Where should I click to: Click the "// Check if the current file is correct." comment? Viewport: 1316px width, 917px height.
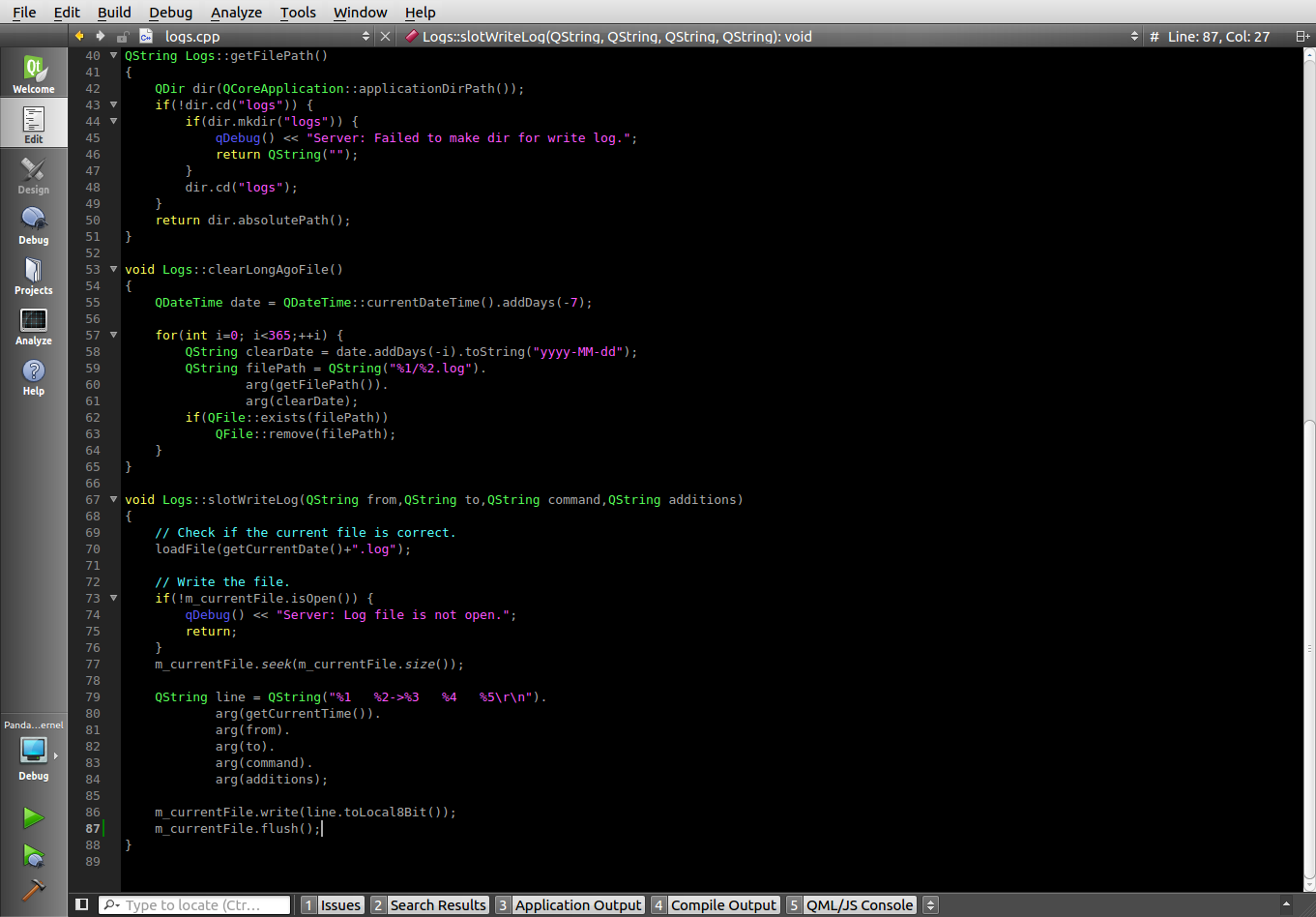pyautogui.click(x=306, y=533)
